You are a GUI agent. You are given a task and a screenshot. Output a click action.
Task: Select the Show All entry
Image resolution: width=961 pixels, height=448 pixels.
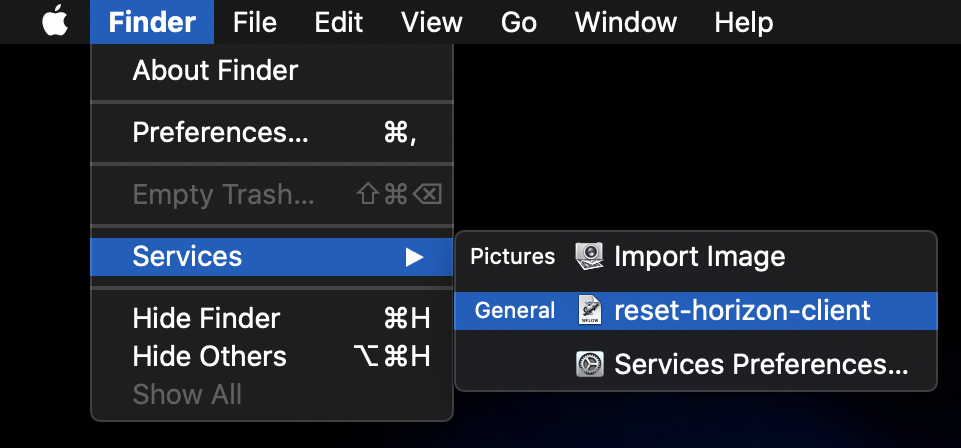click(x=272, y=394)
